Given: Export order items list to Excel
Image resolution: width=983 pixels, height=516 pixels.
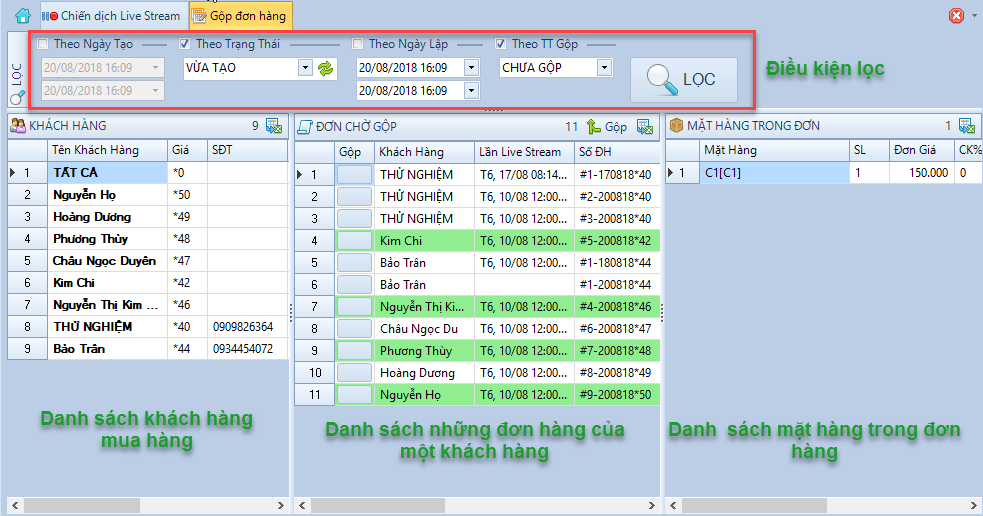Looking at the screenshot, I should pyautogui.click(x=967, y=126).
